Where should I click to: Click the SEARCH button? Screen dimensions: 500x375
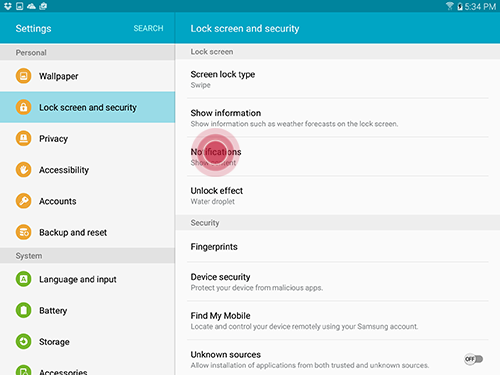tap(148, 28)
